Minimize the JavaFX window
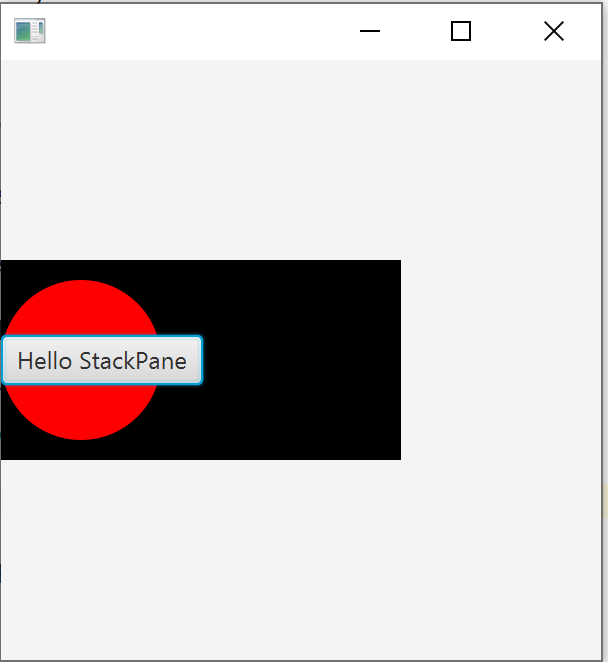The image size is (608, 662). [370, 32]
